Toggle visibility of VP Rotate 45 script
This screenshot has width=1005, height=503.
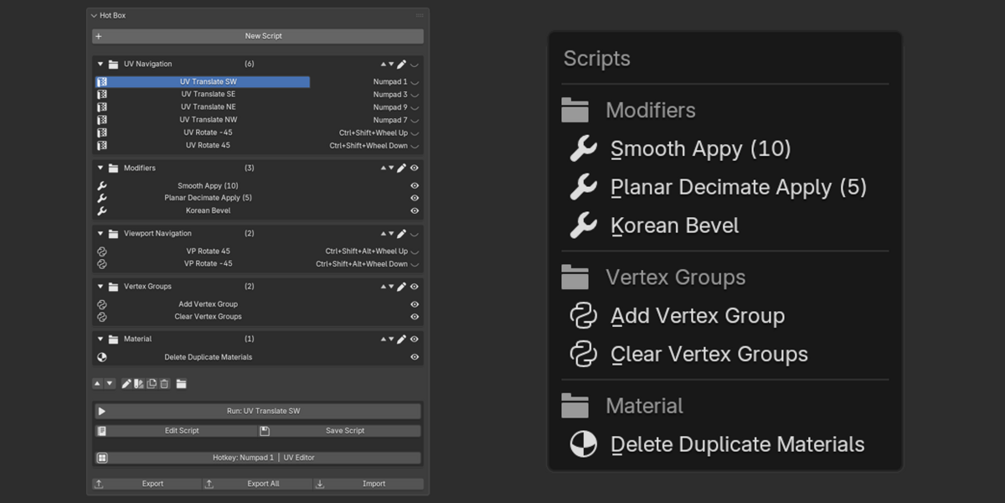click(415, 251)
